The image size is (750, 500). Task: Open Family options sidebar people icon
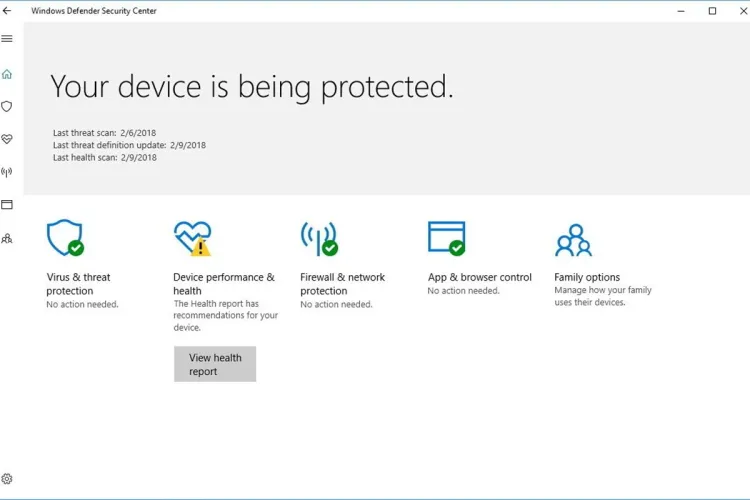click(8, 238)
